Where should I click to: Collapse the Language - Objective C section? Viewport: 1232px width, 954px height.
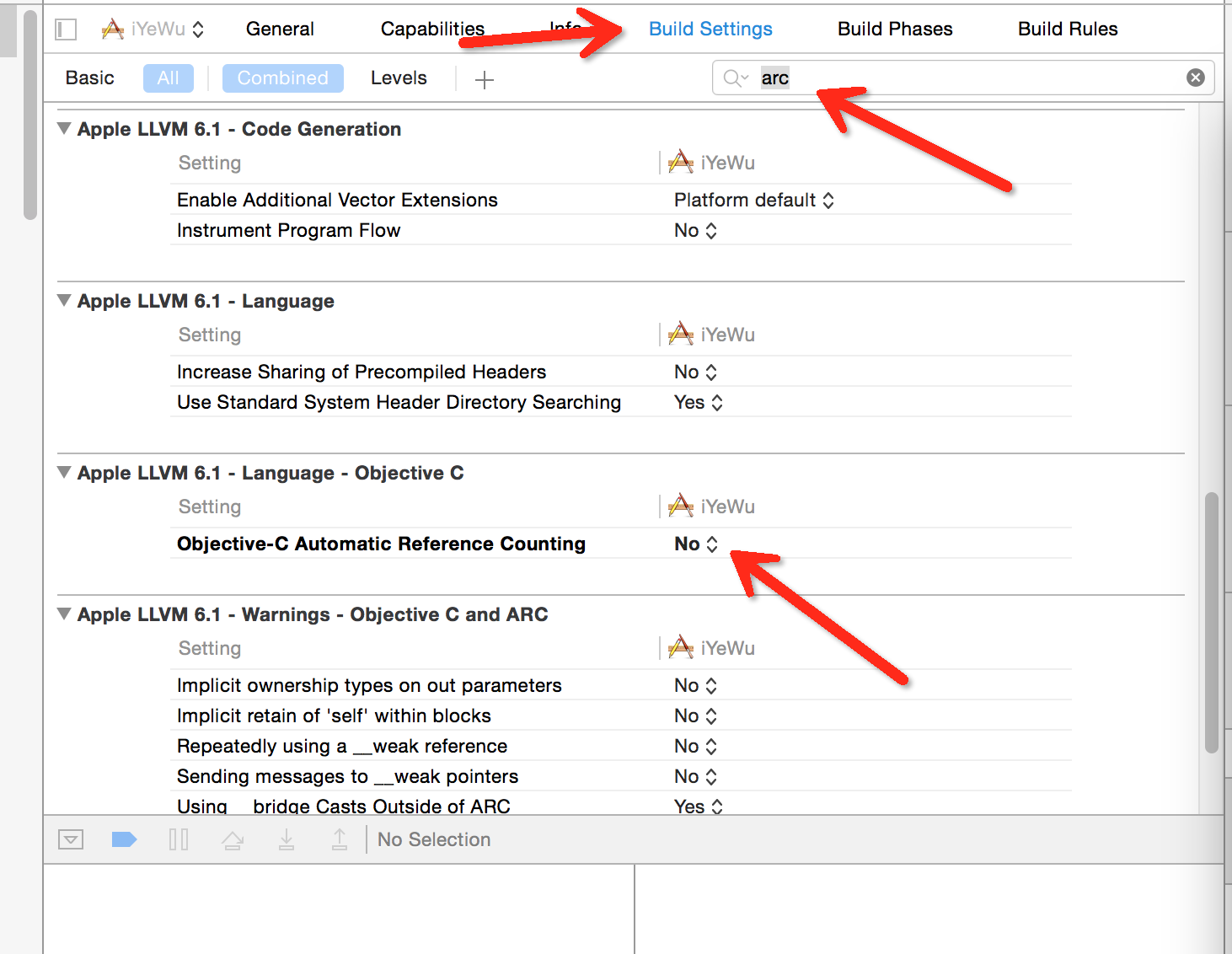(x=64, y=473)
